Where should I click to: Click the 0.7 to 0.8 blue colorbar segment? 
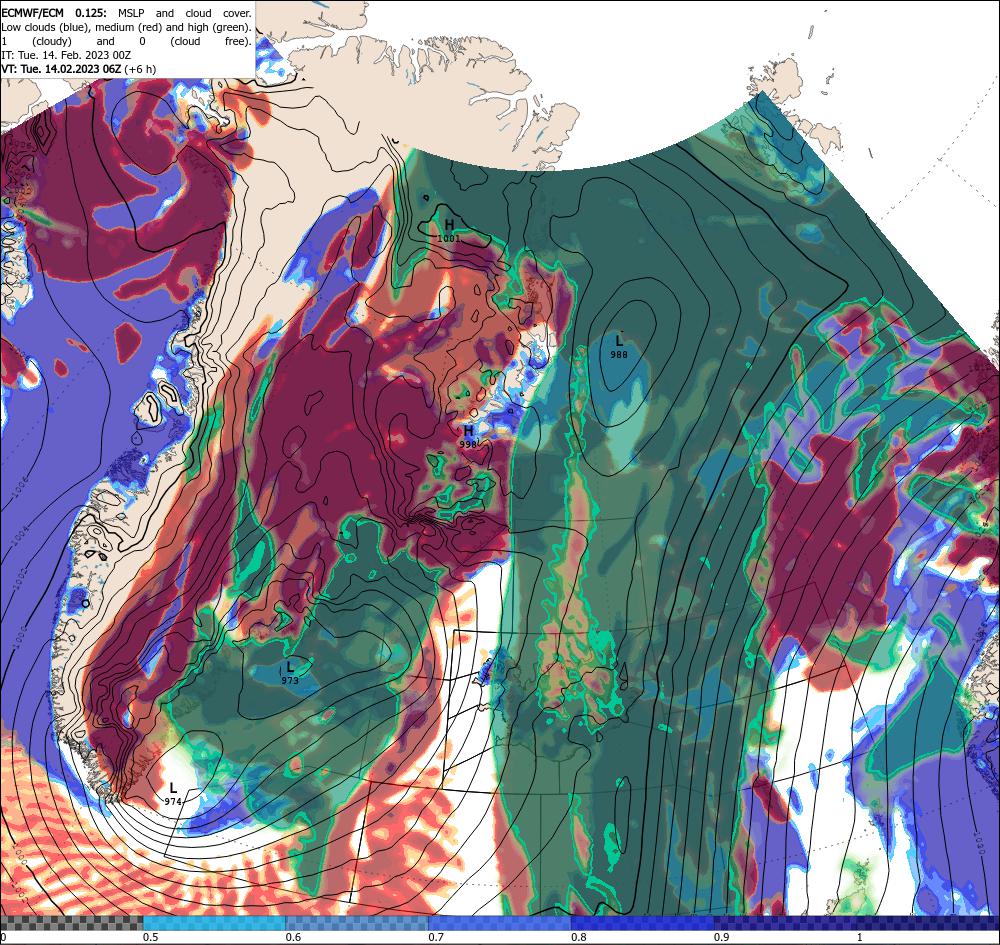coord(500,923)
